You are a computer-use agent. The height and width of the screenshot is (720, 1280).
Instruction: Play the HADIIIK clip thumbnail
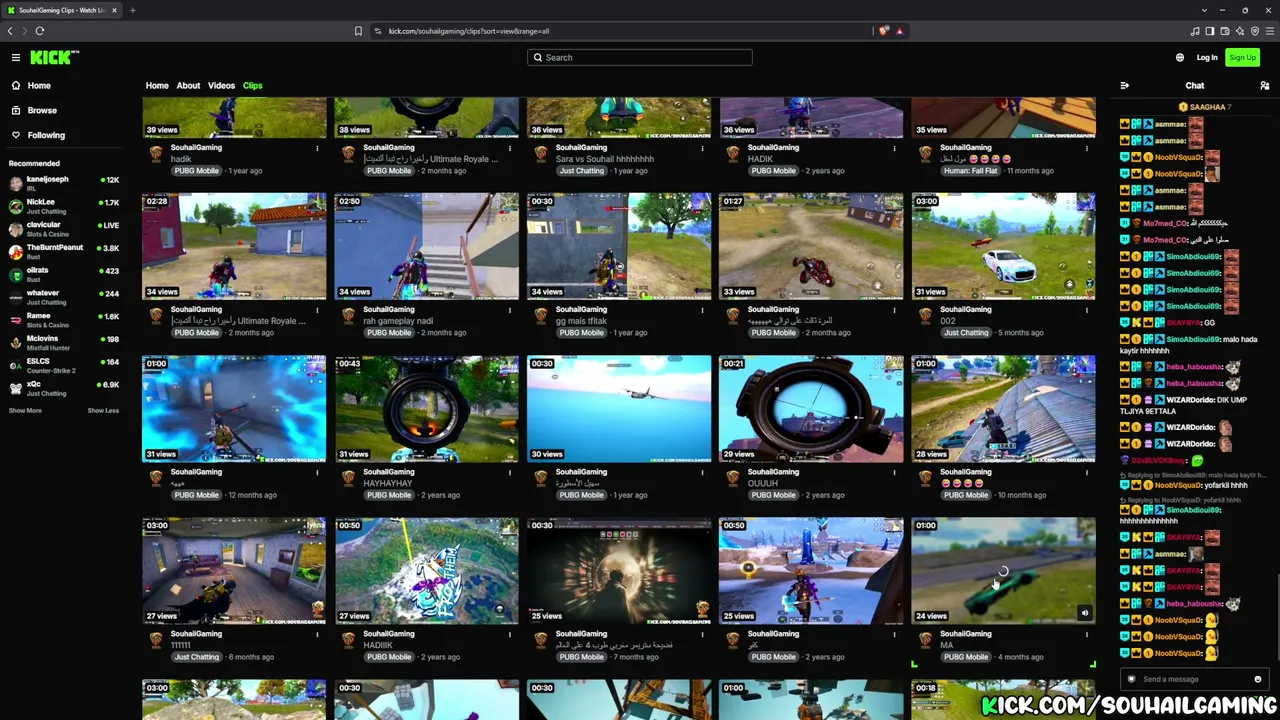click(427, 570)
